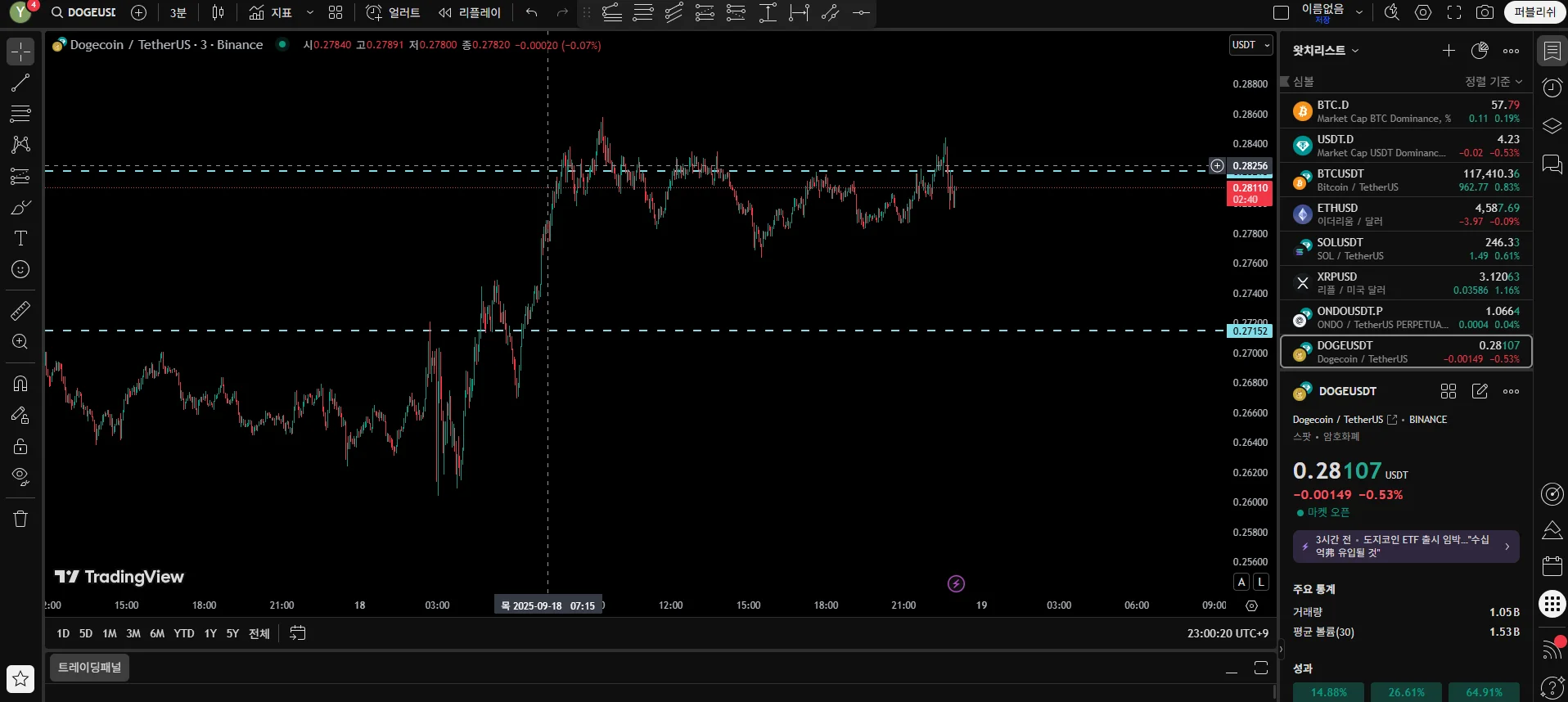
Task: Click the 퍼블리쉬 publish button
Action: 1534,12
